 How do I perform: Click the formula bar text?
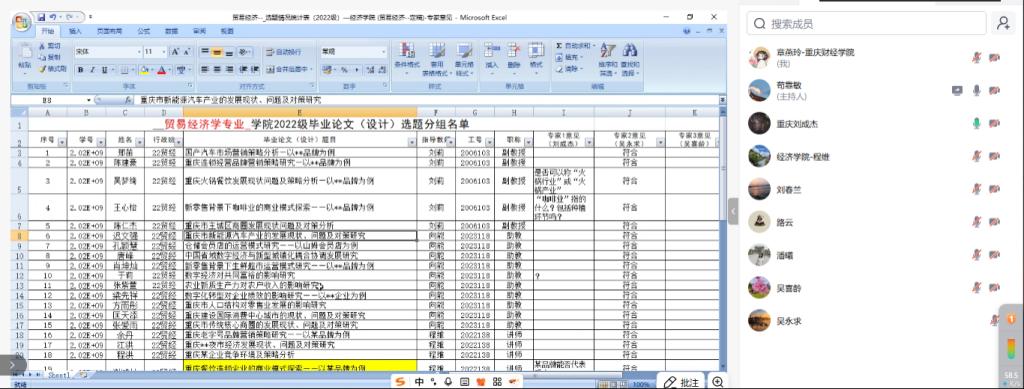click(x=231, y=101)
